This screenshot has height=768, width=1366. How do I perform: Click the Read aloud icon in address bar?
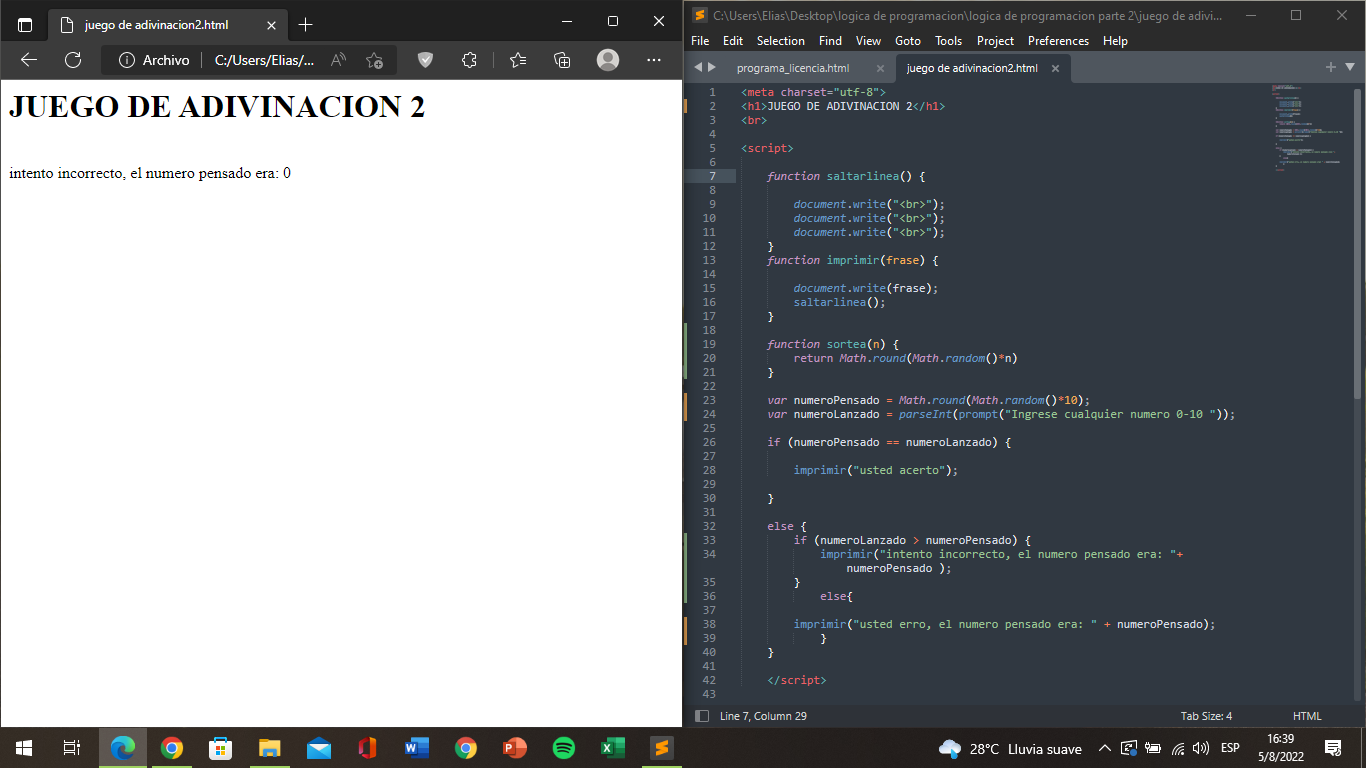tap(338, 60)
